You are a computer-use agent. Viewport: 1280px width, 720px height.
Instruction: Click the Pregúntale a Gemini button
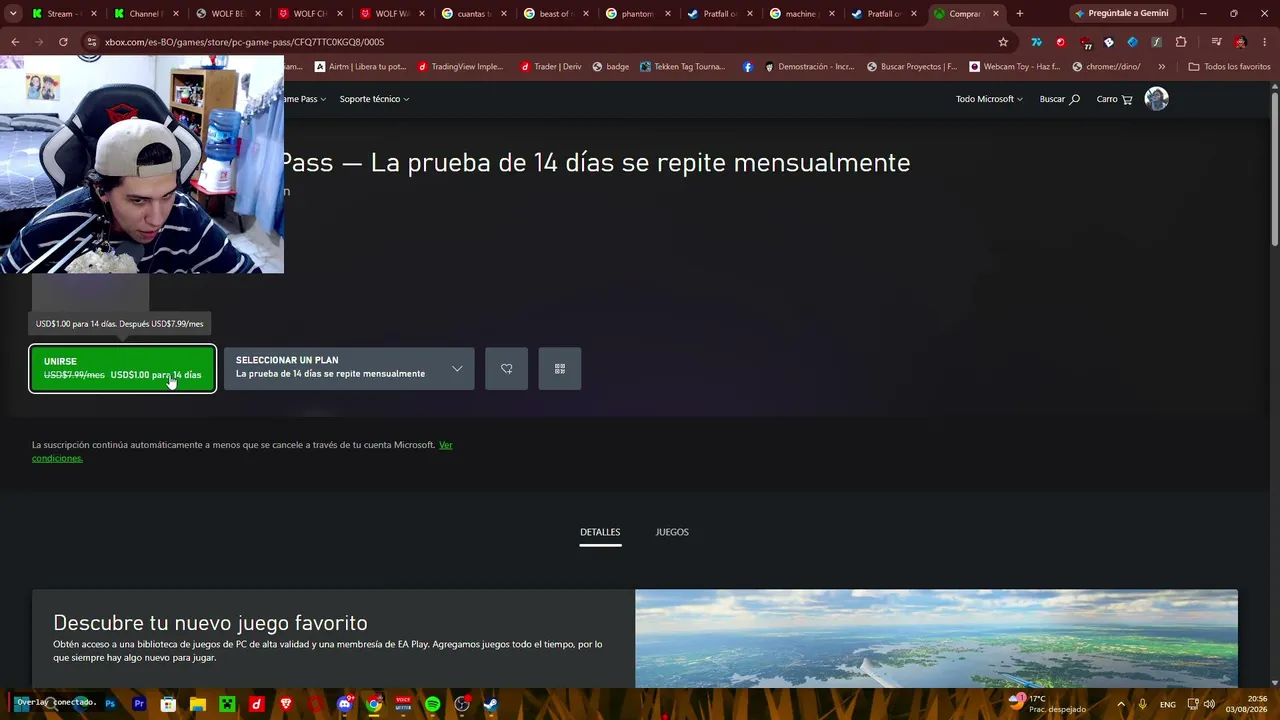[1120, 13]
